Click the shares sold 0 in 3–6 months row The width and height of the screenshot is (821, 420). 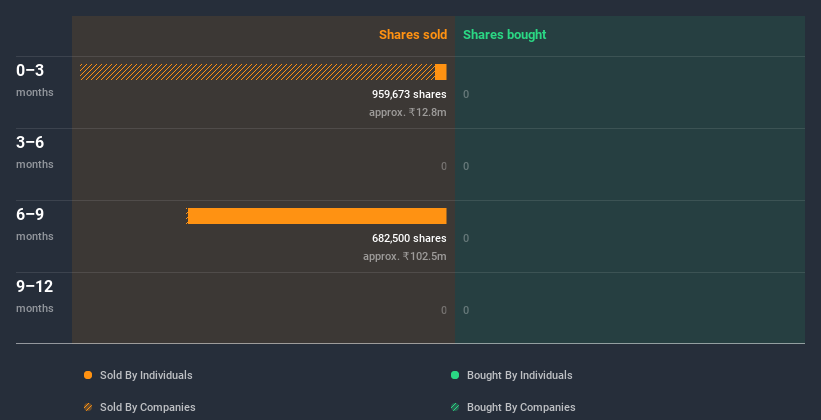coord(444,167)
